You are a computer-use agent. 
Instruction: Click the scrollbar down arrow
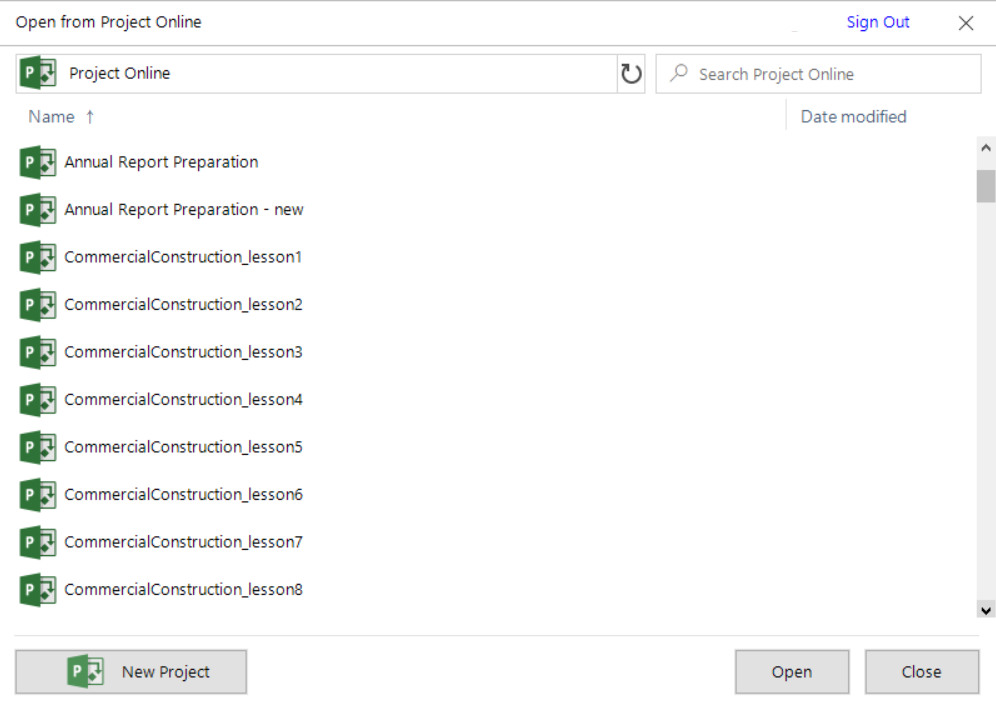[986, 610]
